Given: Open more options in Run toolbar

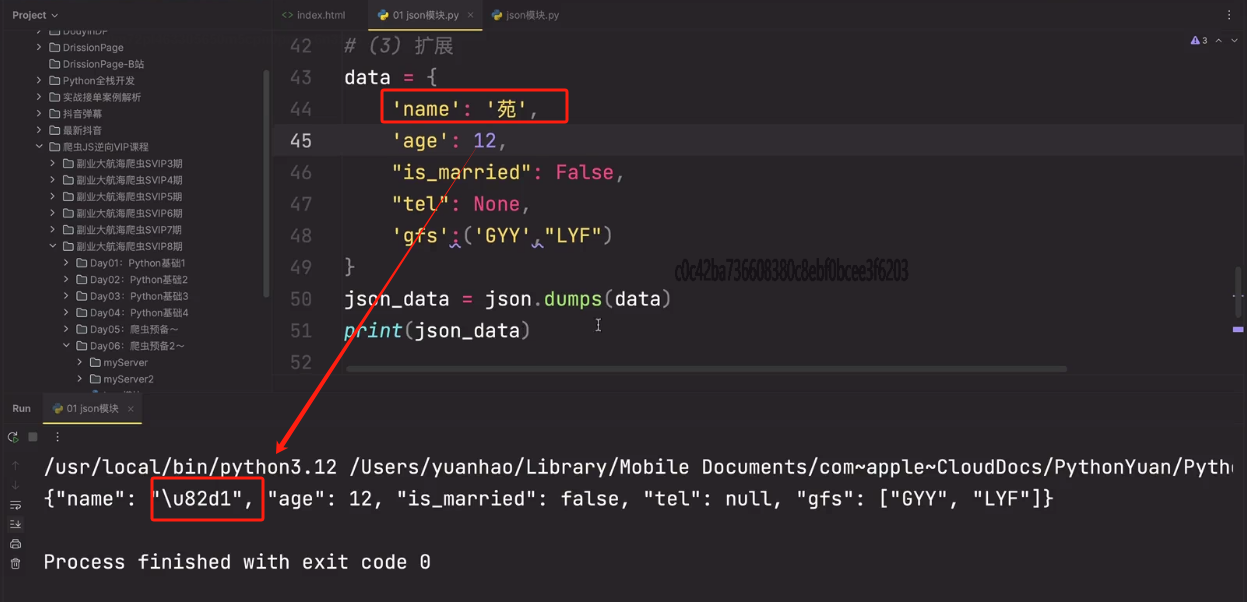Looking at the screenshot, I should point(57,437).
